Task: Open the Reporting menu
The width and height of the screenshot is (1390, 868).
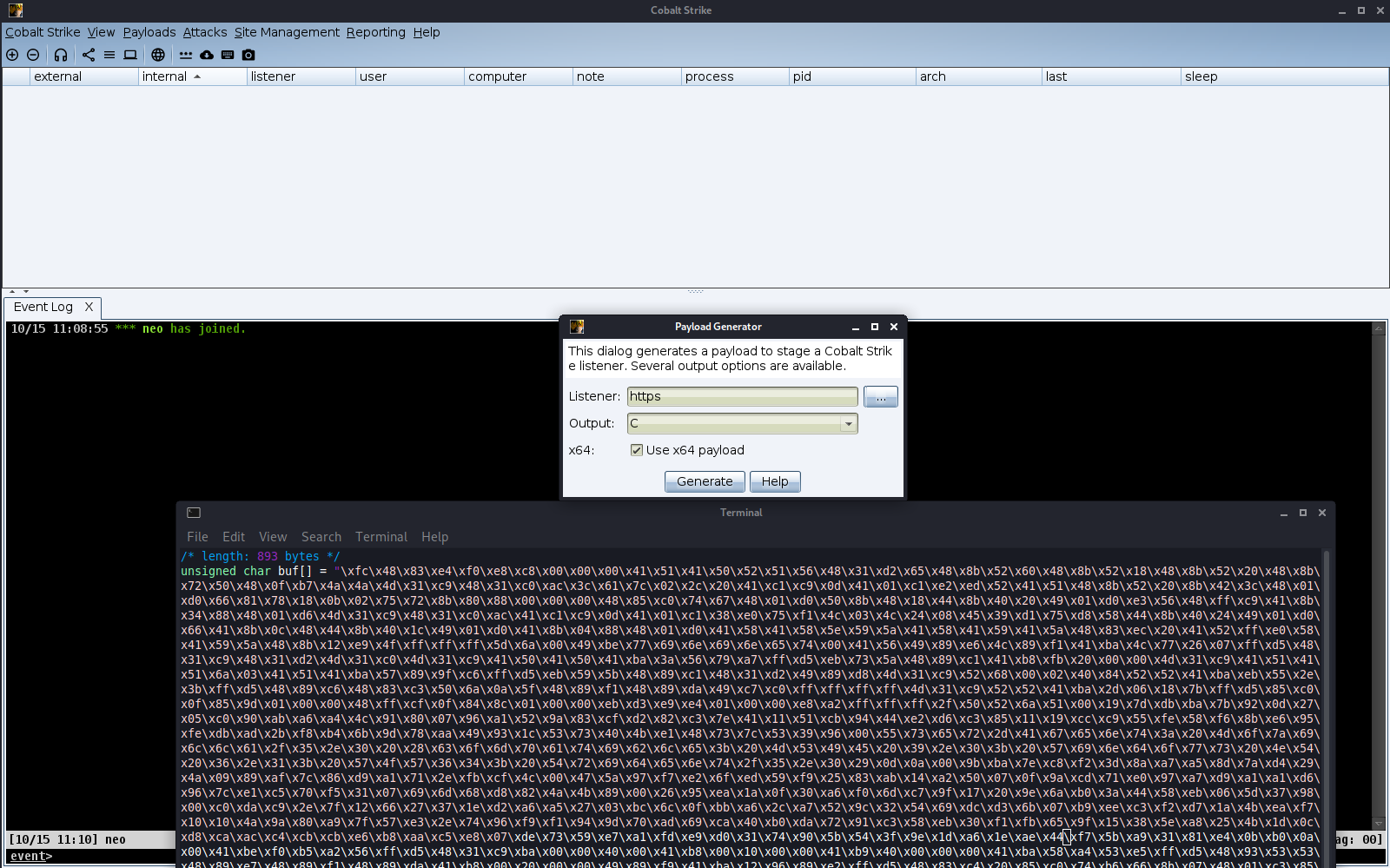Action: tap(376, 32)
